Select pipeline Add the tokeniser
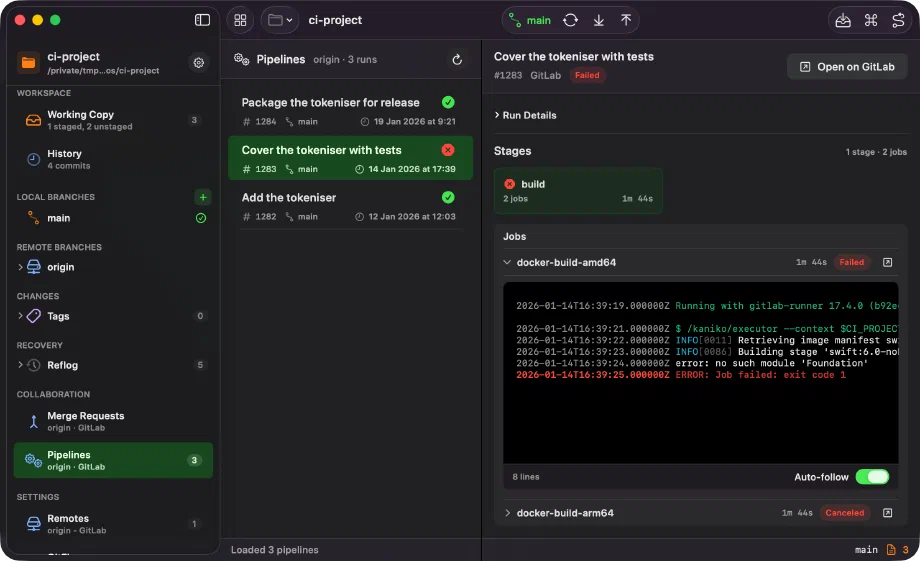This screenshot has height=561, width=920. (x=350, y=206)
